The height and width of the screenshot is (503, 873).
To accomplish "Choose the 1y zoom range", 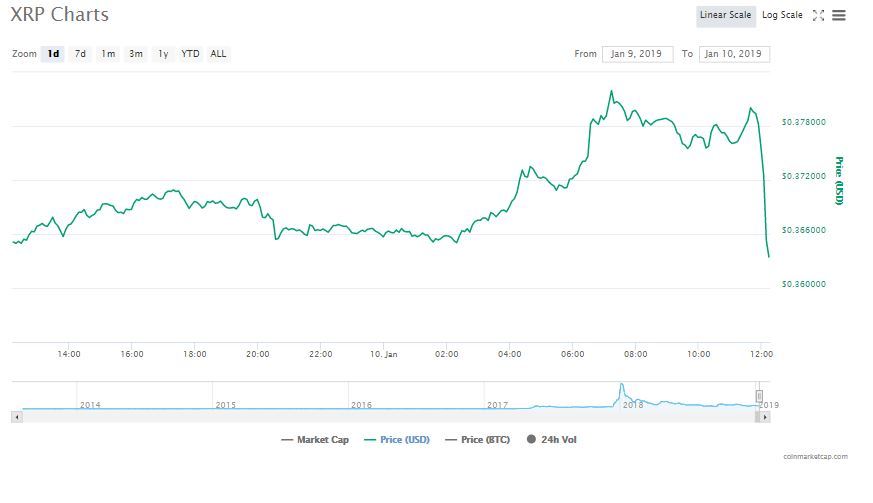I will click(162, 54).
